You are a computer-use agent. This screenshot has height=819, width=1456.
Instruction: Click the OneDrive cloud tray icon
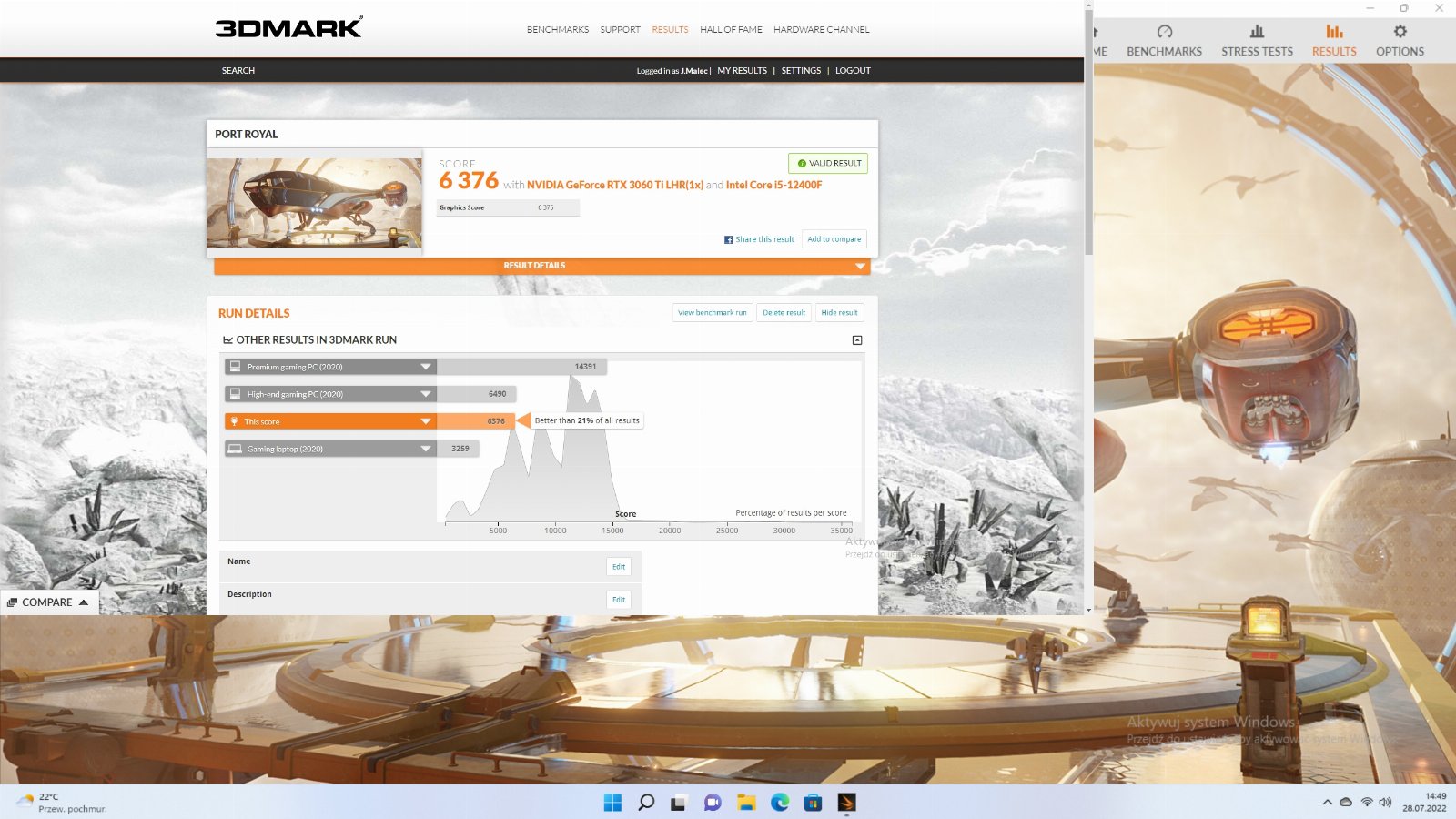(1346, 802)
